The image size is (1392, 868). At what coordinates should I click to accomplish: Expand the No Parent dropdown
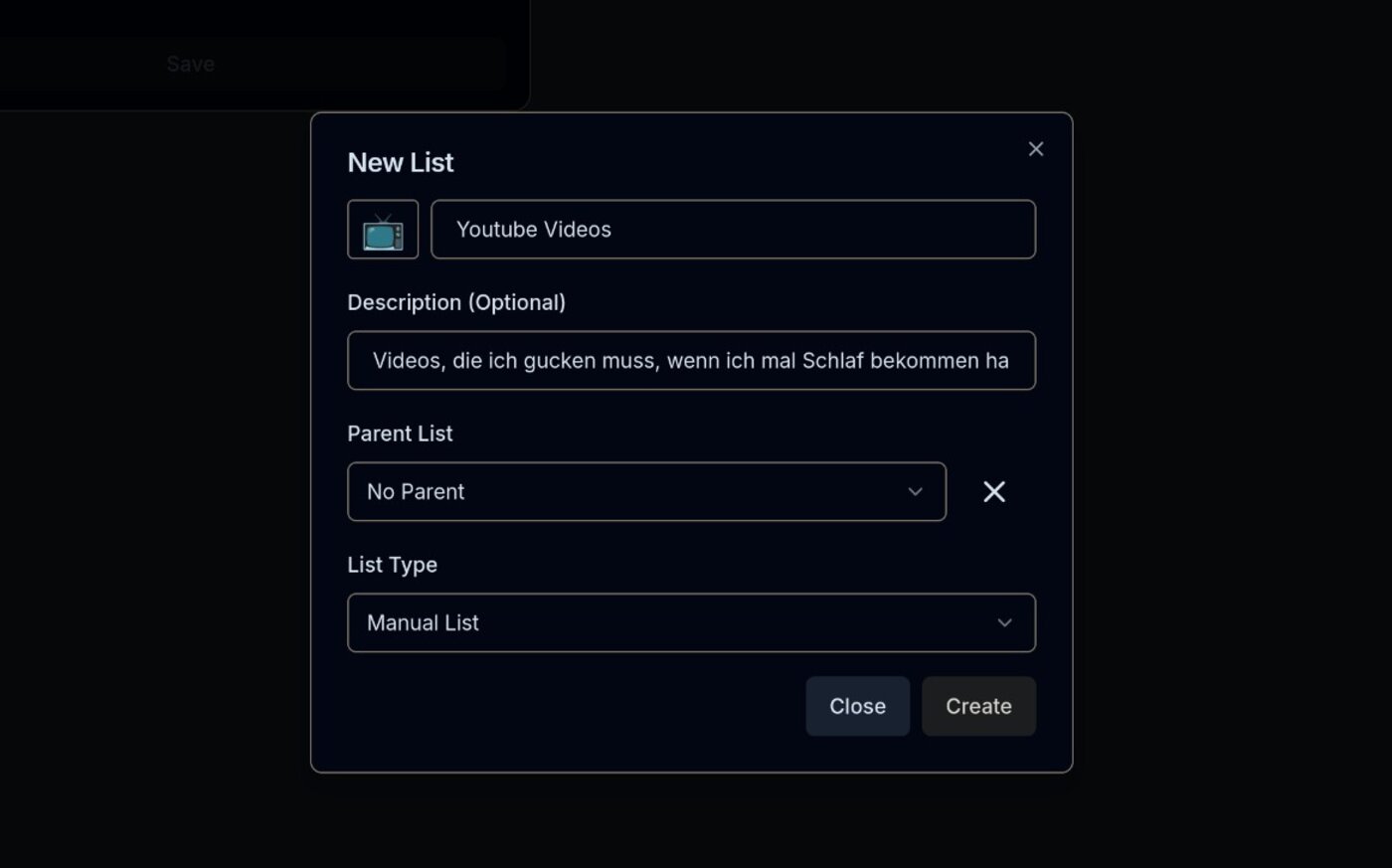tap(646, 491)
